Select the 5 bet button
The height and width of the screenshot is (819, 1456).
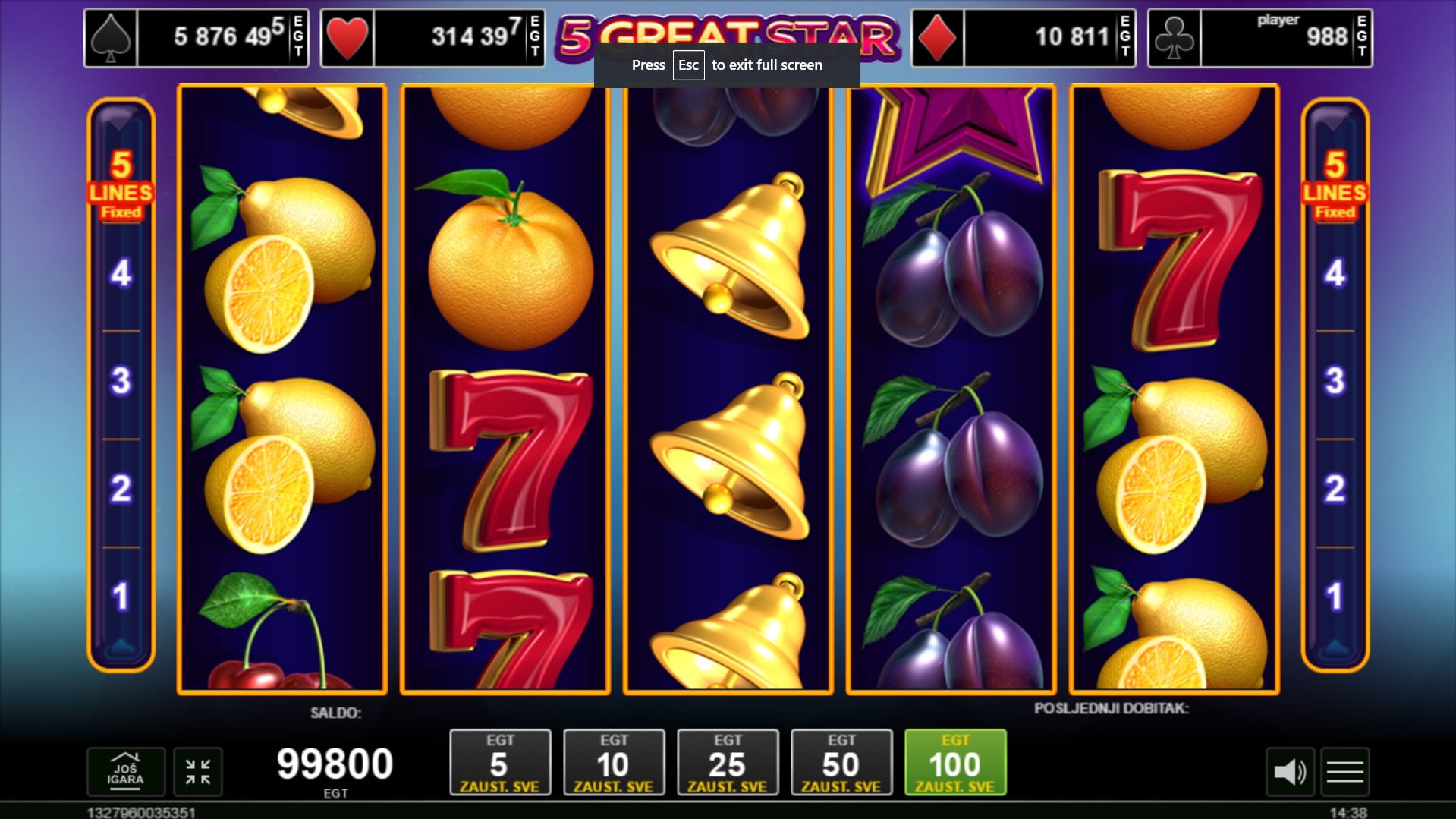[500, 762]
